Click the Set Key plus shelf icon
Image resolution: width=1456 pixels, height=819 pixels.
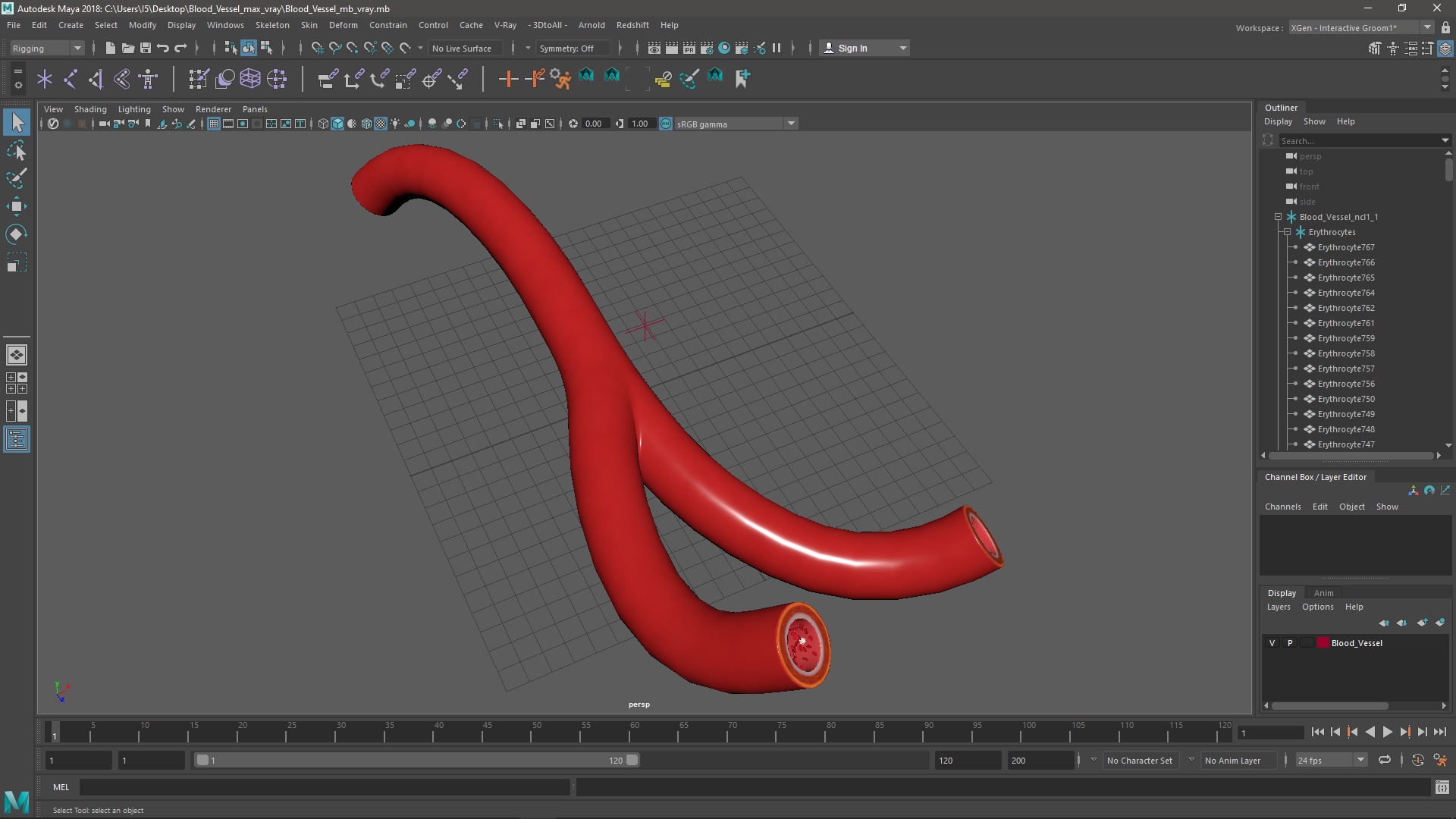pos(508,78)
